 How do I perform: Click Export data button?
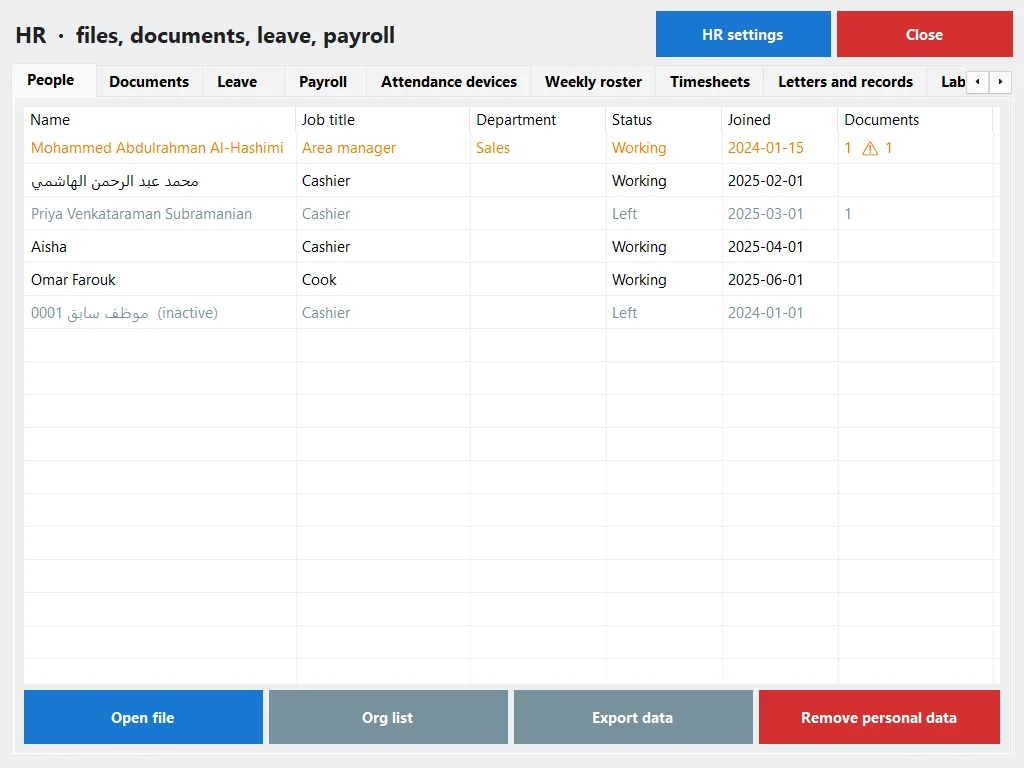633,717
